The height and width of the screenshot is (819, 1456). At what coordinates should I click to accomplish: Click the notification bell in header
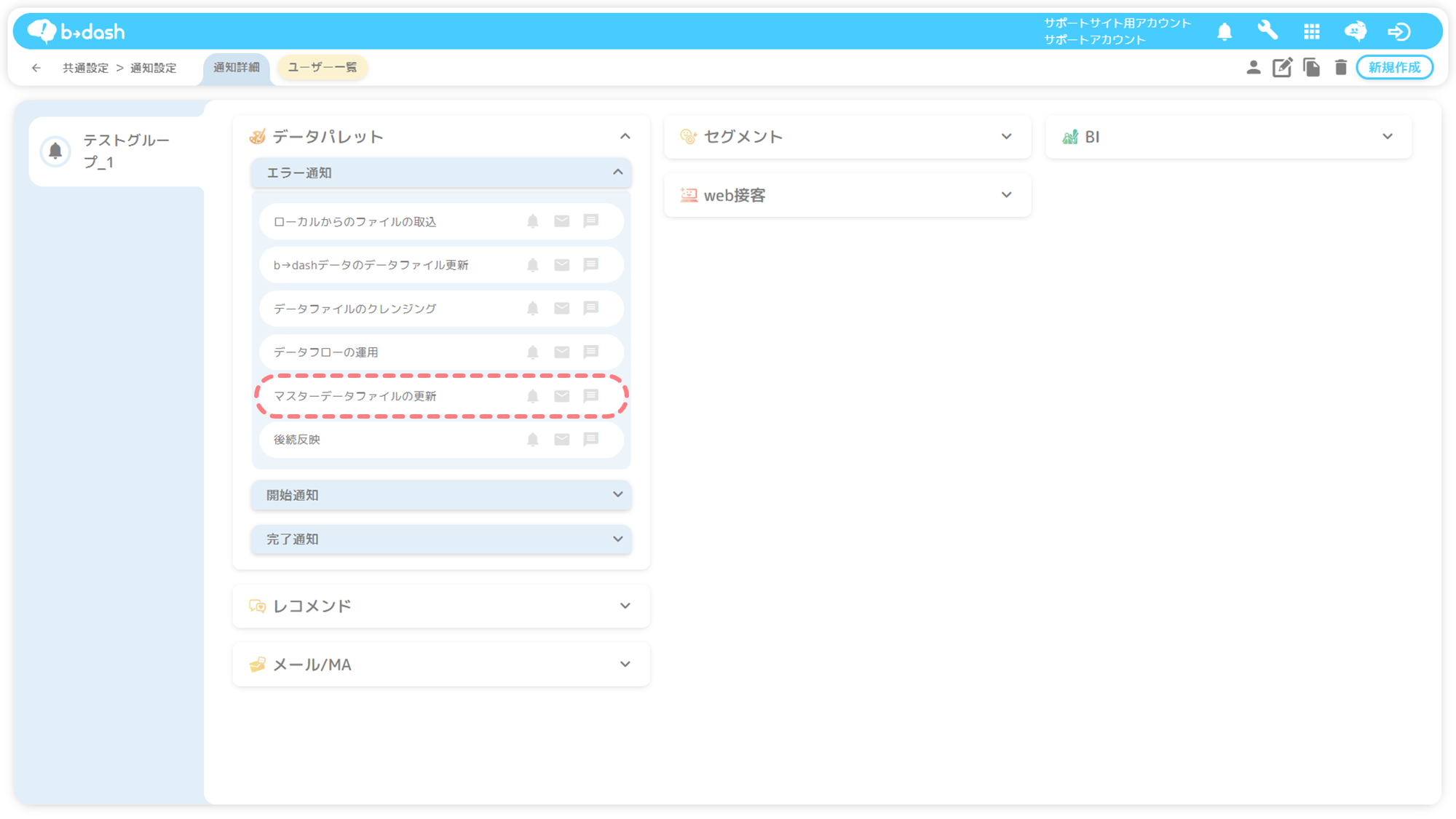(x=1224, y=31)
